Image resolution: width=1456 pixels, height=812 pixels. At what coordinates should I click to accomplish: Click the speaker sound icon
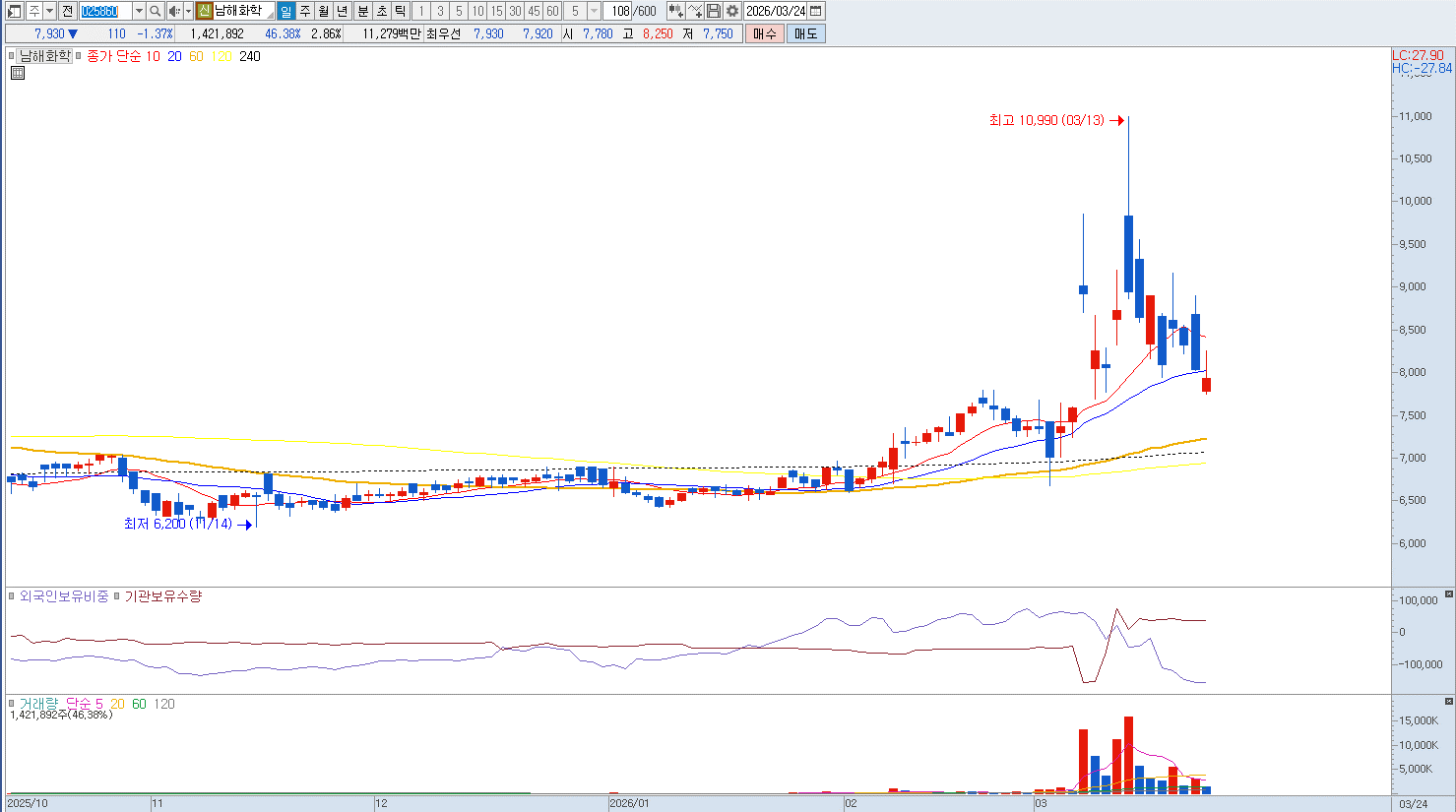[174, 11]
